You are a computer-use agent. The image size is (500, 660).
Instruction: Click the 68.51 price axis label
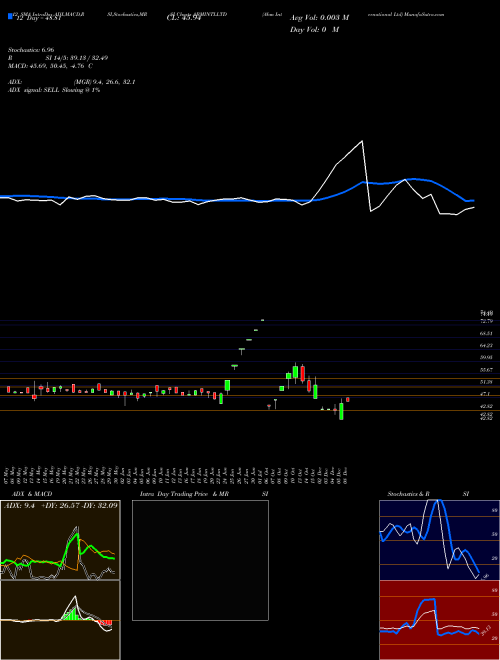[487, 333]
